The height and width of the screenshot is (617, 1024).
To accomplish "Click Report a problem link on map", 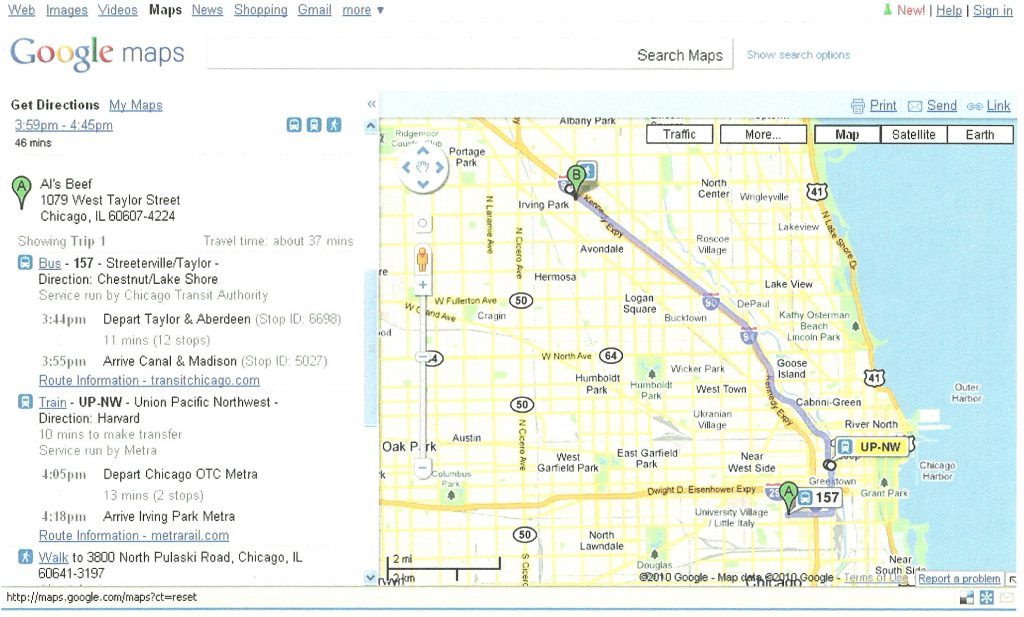I will point(959,578).
